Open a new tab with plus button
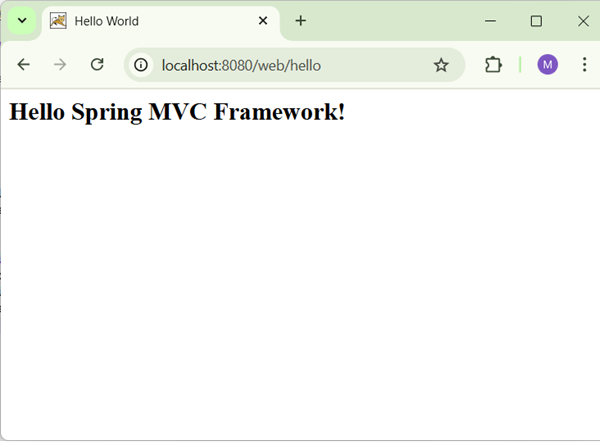 [301, 21]
